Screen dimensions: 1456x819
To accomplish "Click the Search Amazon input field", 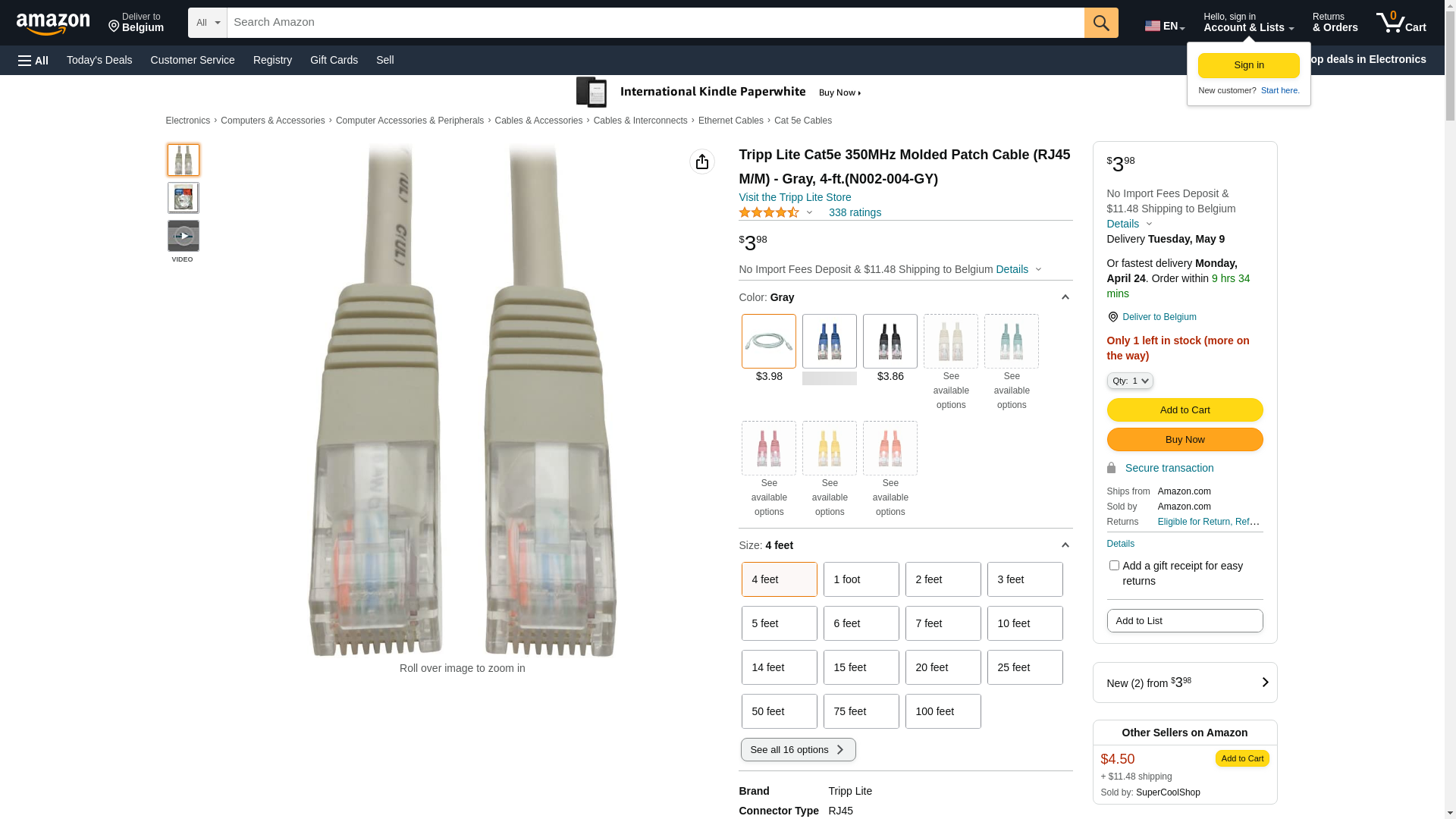I will pyautogui.click(x=654, y=23).
